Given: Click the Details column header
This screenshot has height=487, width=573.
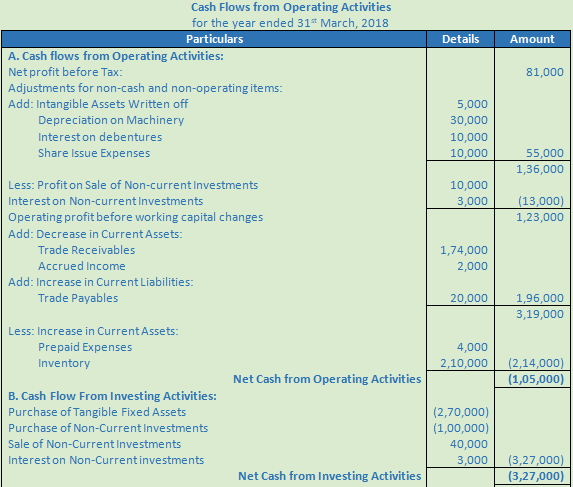Looking at the screenshot, I should tap(460, 39).
